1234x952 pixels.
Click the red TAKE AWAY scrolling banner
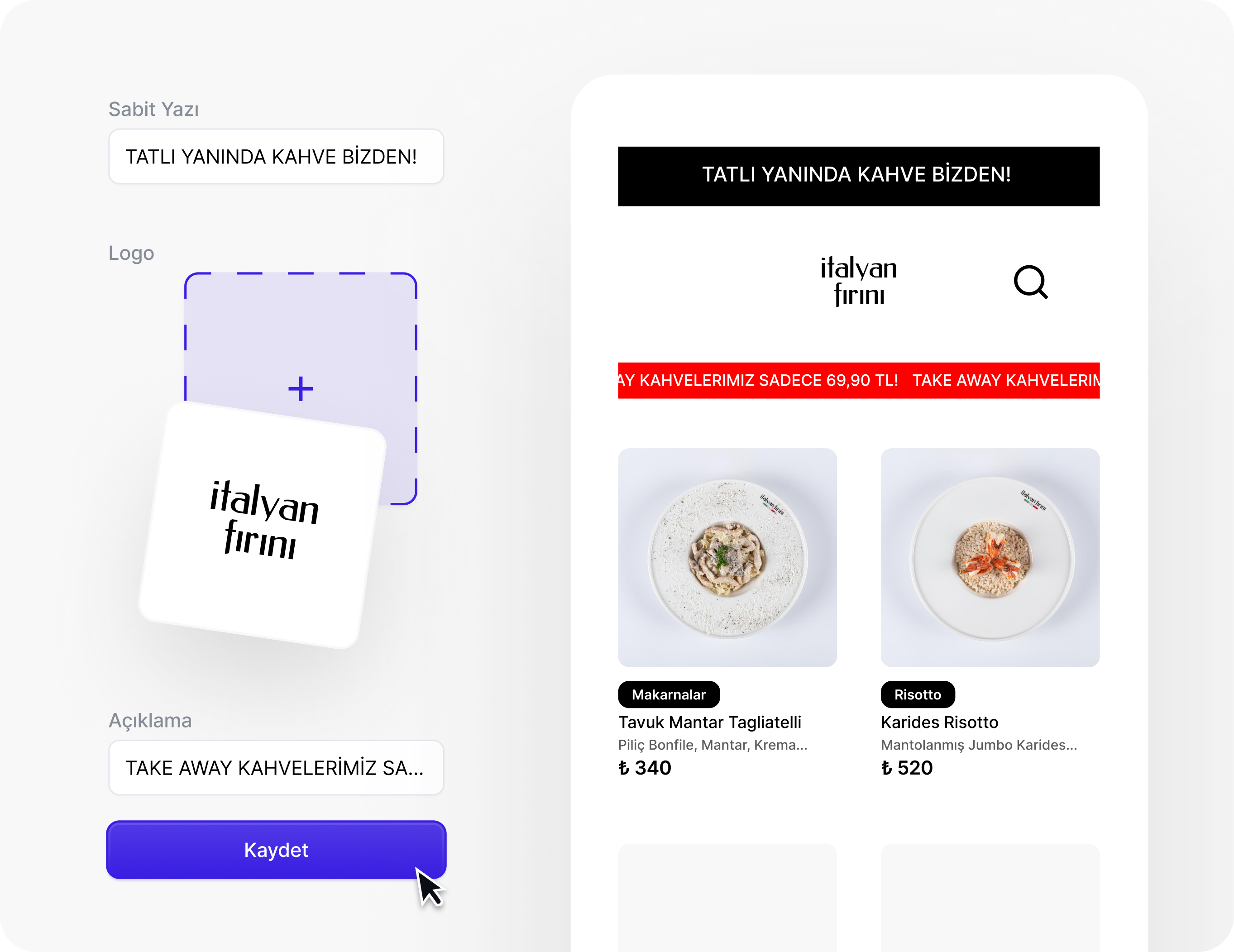(x=859, y=380)
